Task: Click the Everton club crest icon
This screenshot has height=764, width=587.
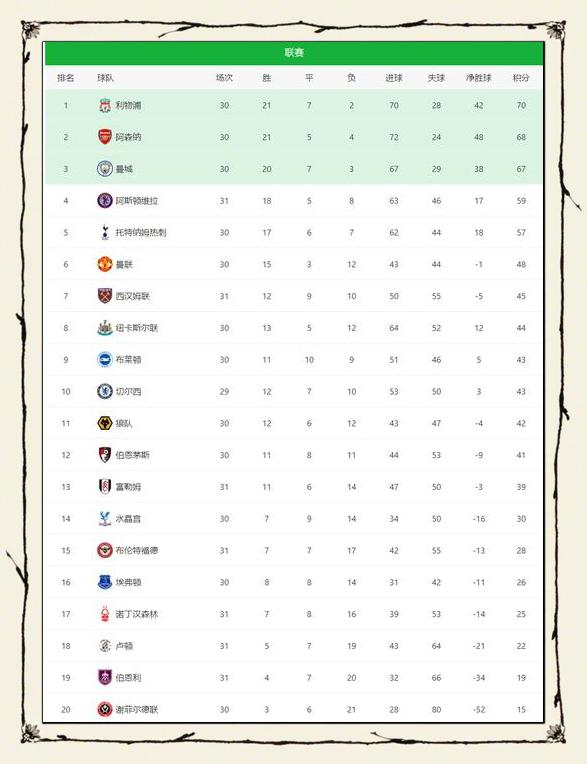Action: [x=105, y=582]
